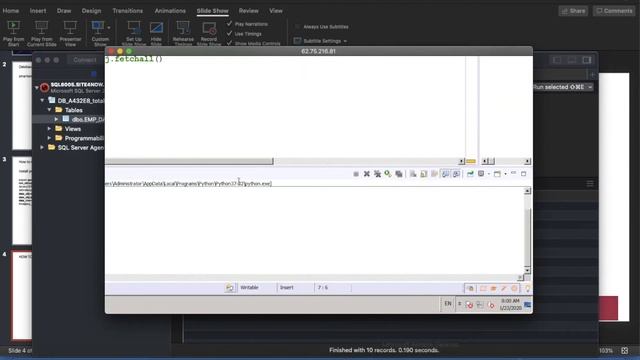Screen dimensions: 640x360
Task: Select the Tables folder in tree
Action: point(73,110)
